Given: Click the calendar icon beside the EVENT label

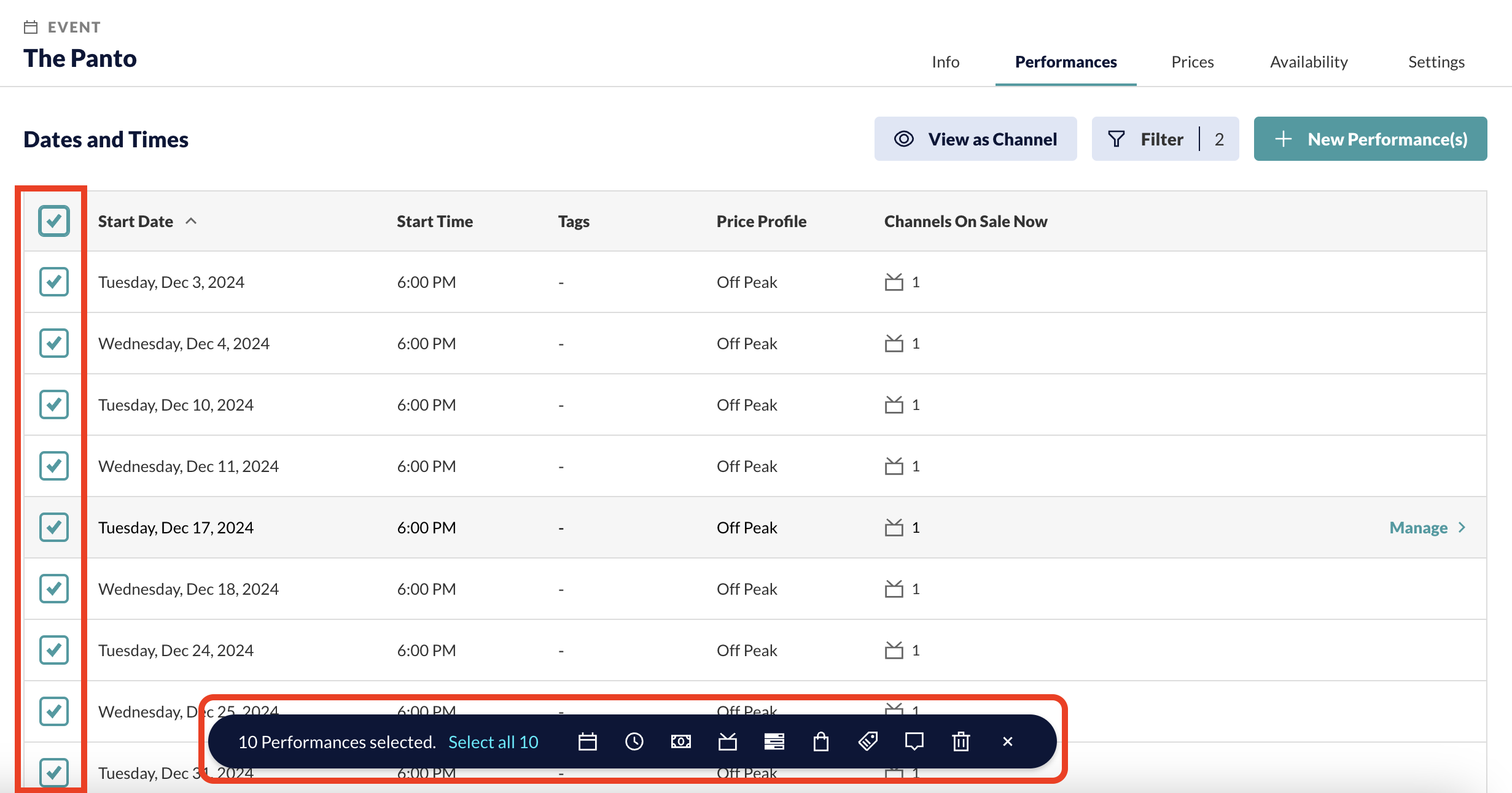Looking at the screenshot, I should point(31,27).
